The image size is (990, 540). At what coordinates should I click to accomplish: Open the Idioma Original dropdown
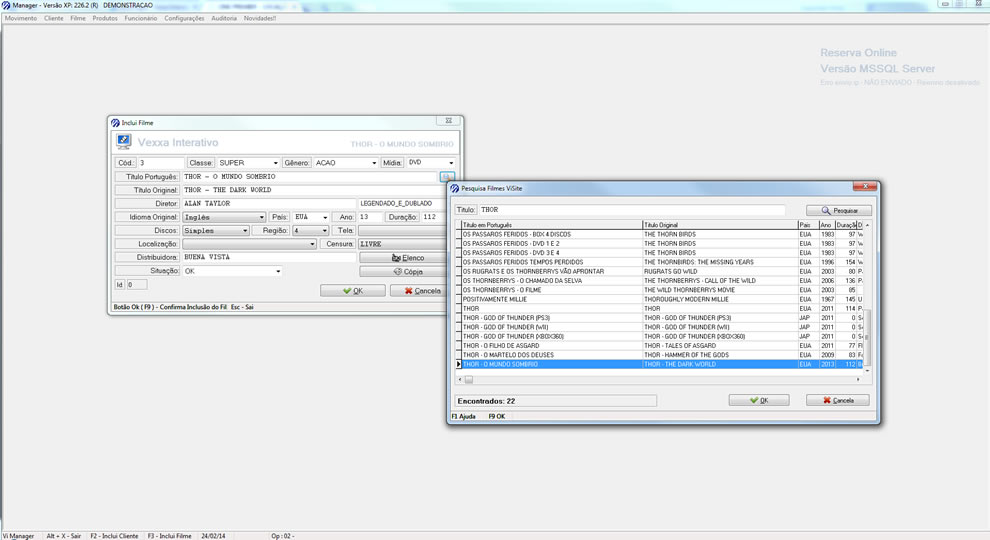[262, 217]
